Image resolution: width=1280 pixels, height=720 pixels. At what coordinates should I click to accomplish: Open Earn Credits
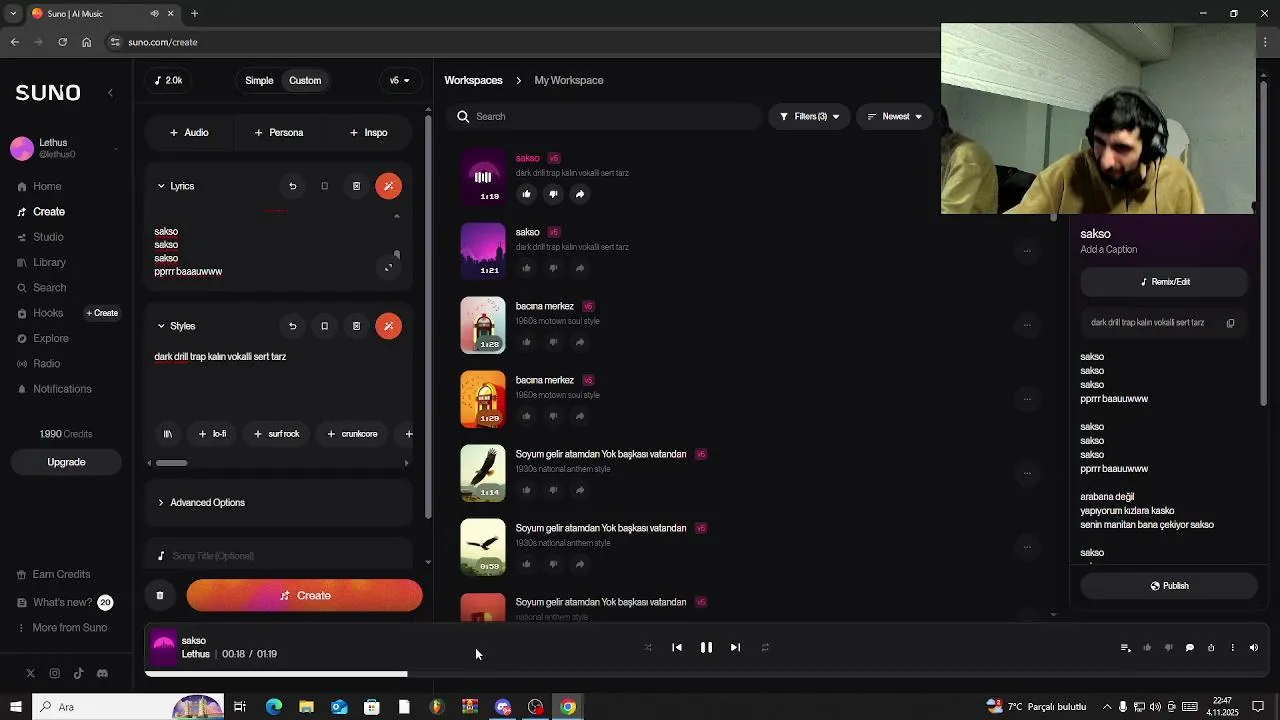(x=54, y=575)
